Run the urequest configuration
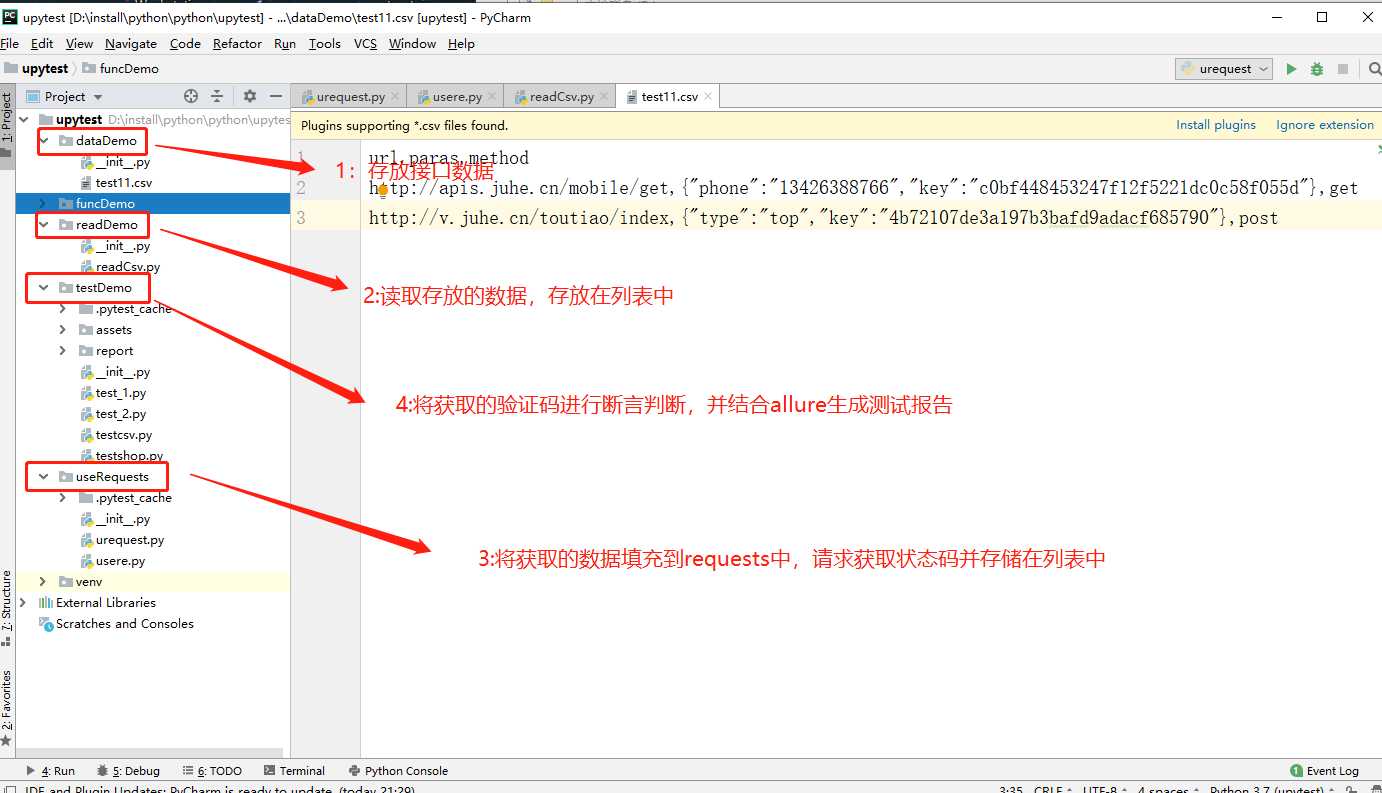The height and width of the screenshot is (793, 1382). click(x=1291, y=69)
